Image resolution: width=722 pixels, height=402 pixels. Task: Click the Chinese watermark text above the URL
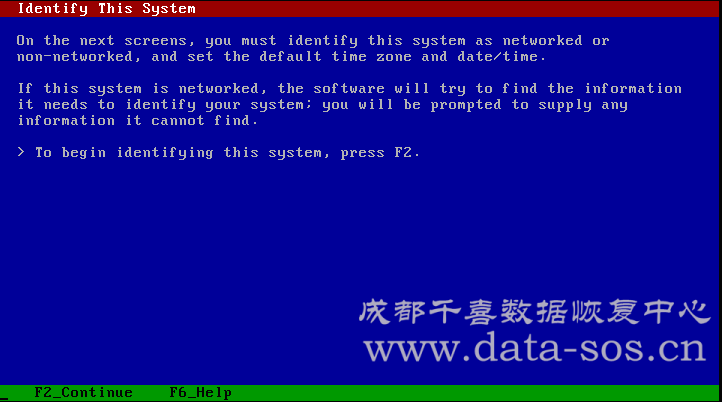[535, 312]
